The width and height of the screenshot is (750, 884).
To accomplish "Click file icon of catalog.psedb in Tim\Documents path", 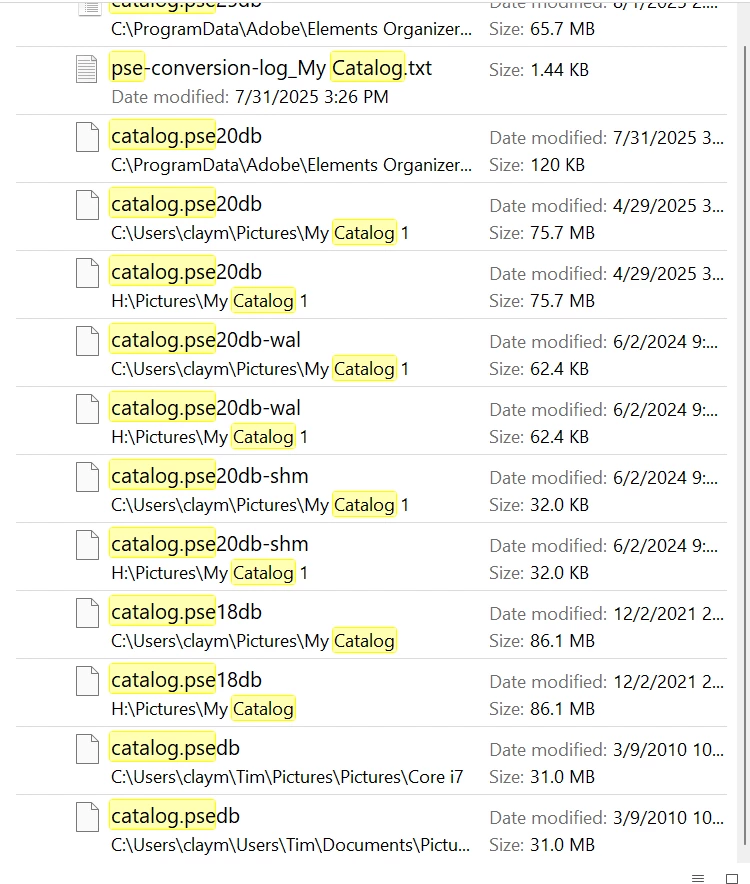I will (87, 817).
